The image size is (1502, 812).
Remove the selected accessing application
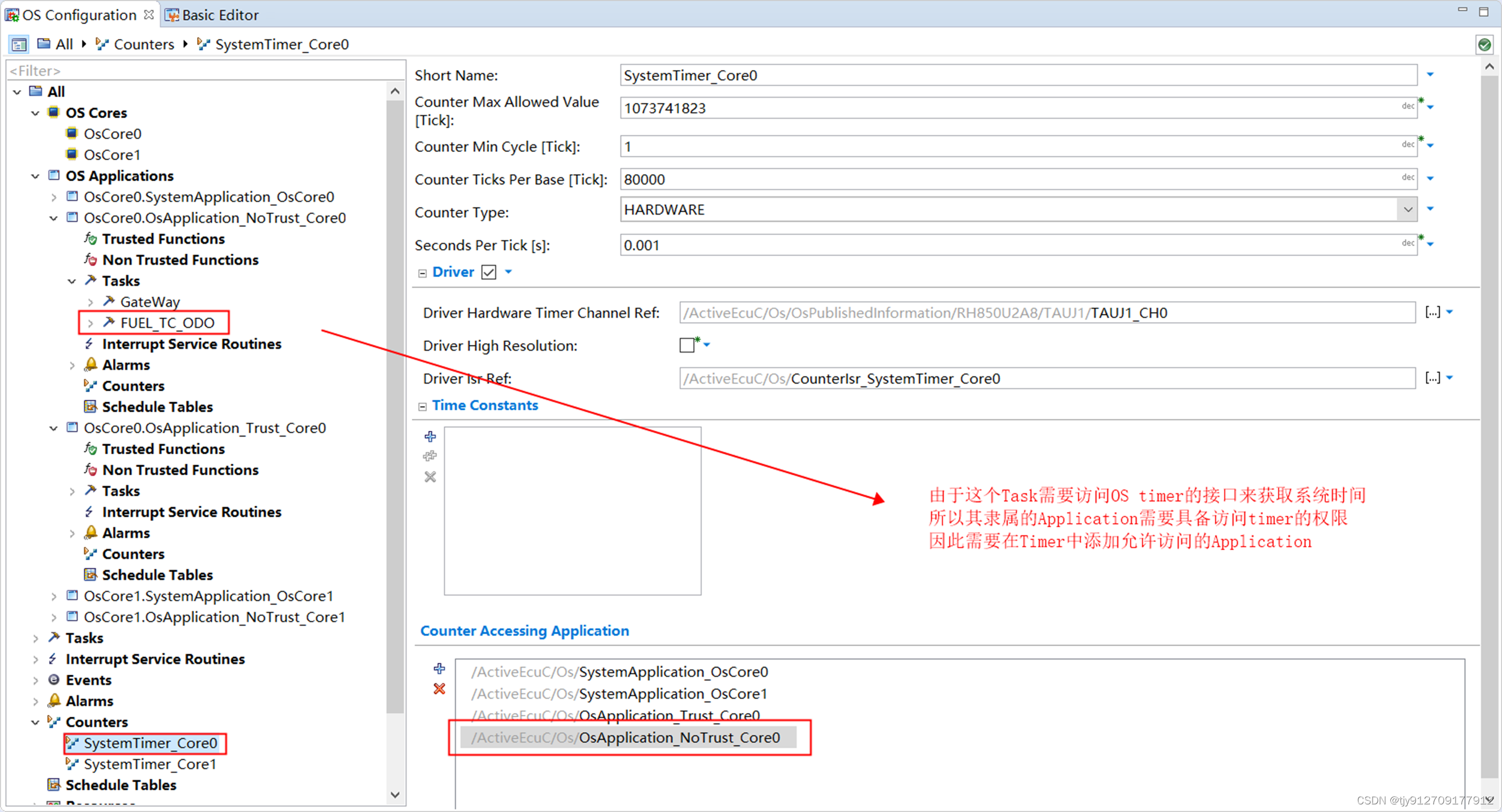[439, 689]
